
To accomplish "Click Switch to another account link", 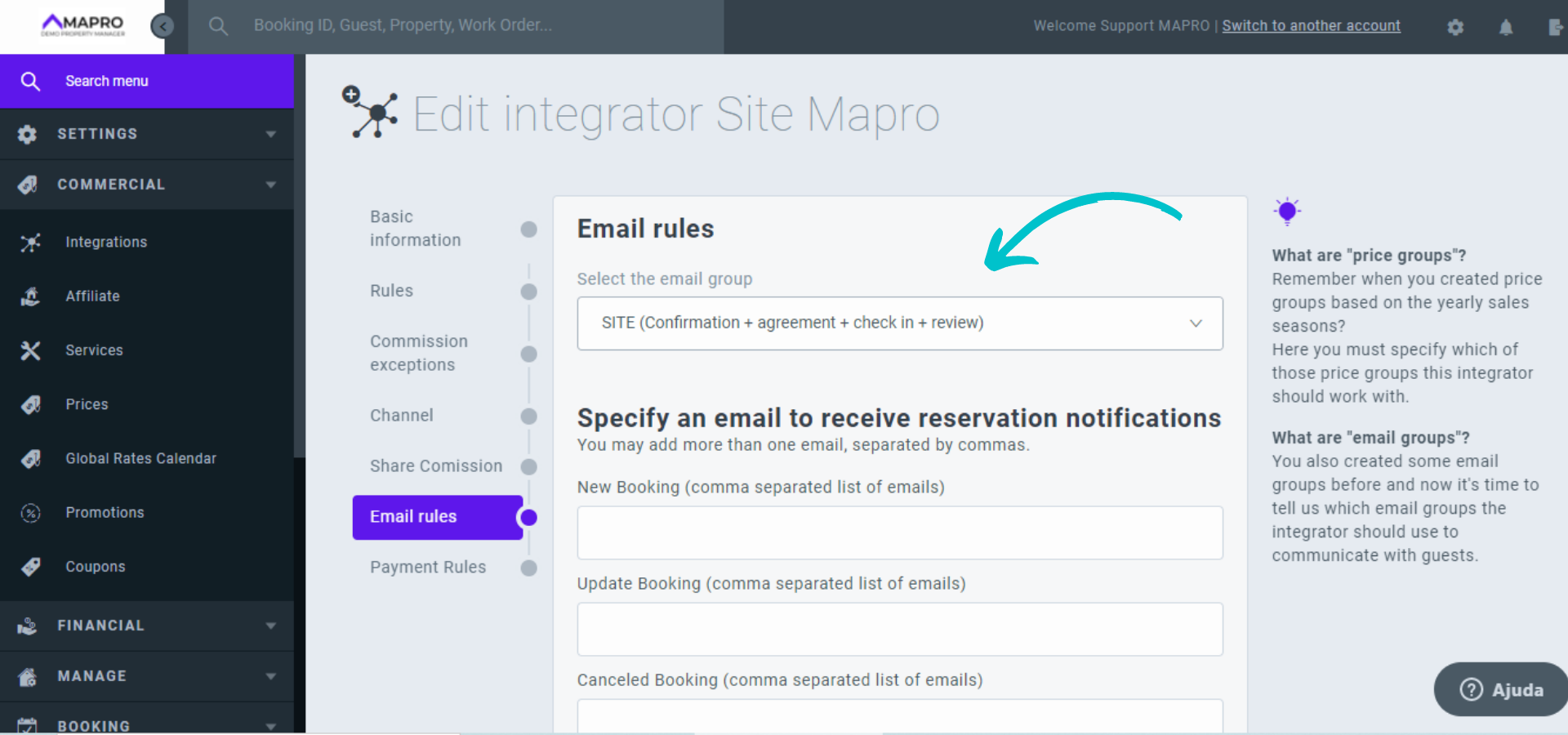I will tap(1311, 25).
